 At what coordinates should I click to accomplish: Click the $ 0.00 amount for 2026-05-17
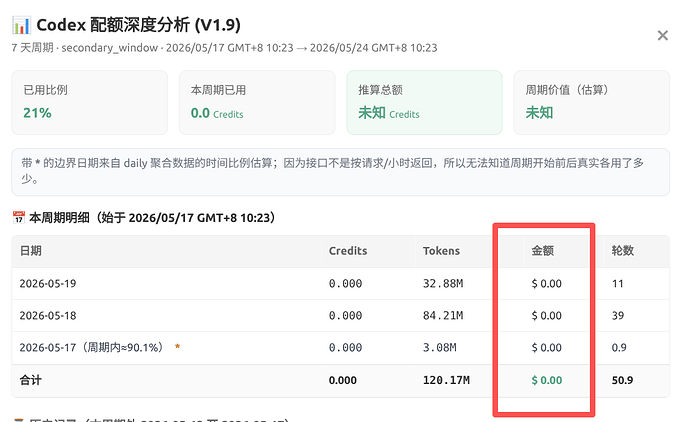click(x=547, y=348)
